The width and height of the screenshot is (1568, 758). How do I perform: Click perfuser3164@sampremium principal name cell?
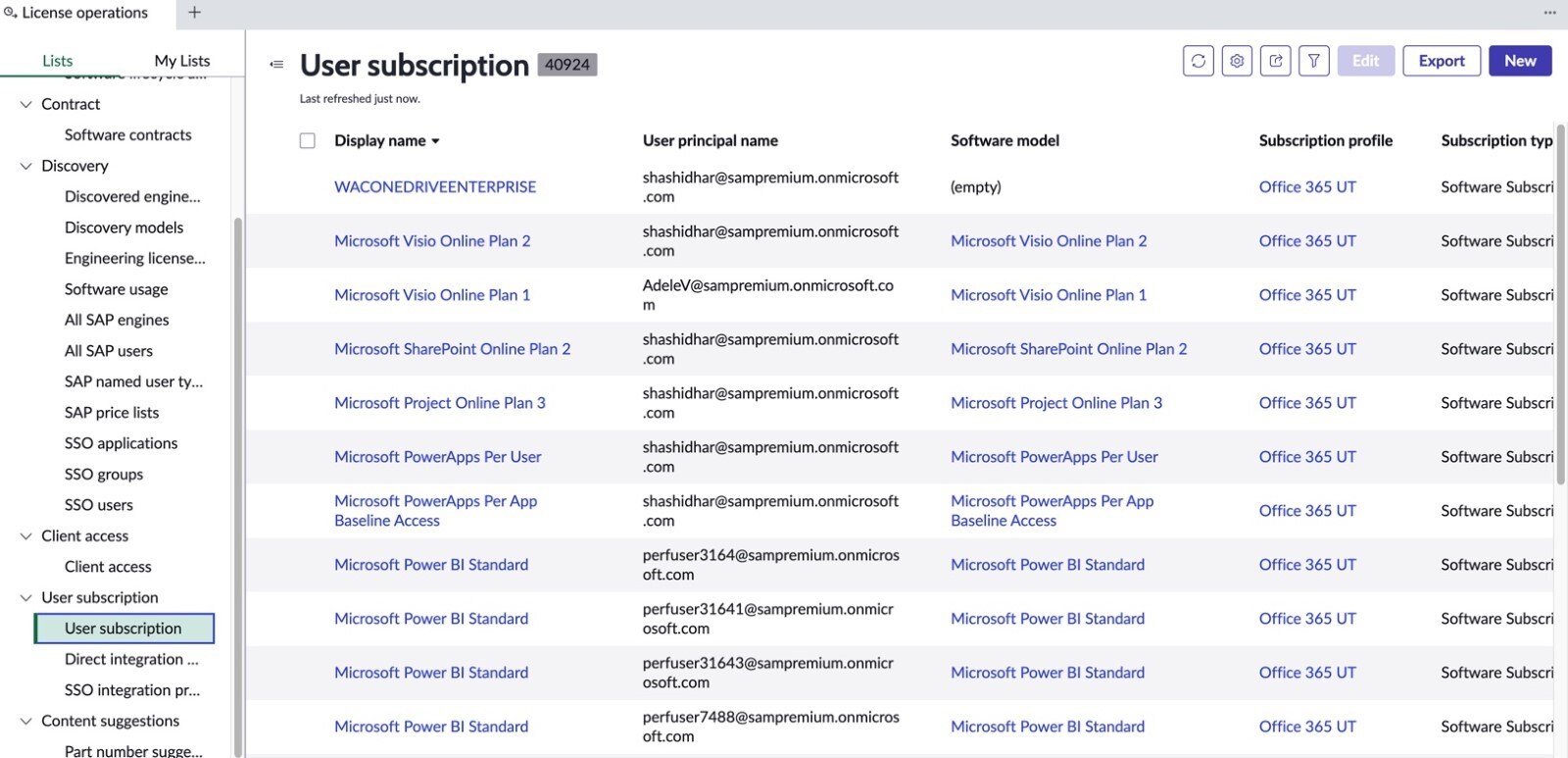pyautogui.click(x=771, y=565)
